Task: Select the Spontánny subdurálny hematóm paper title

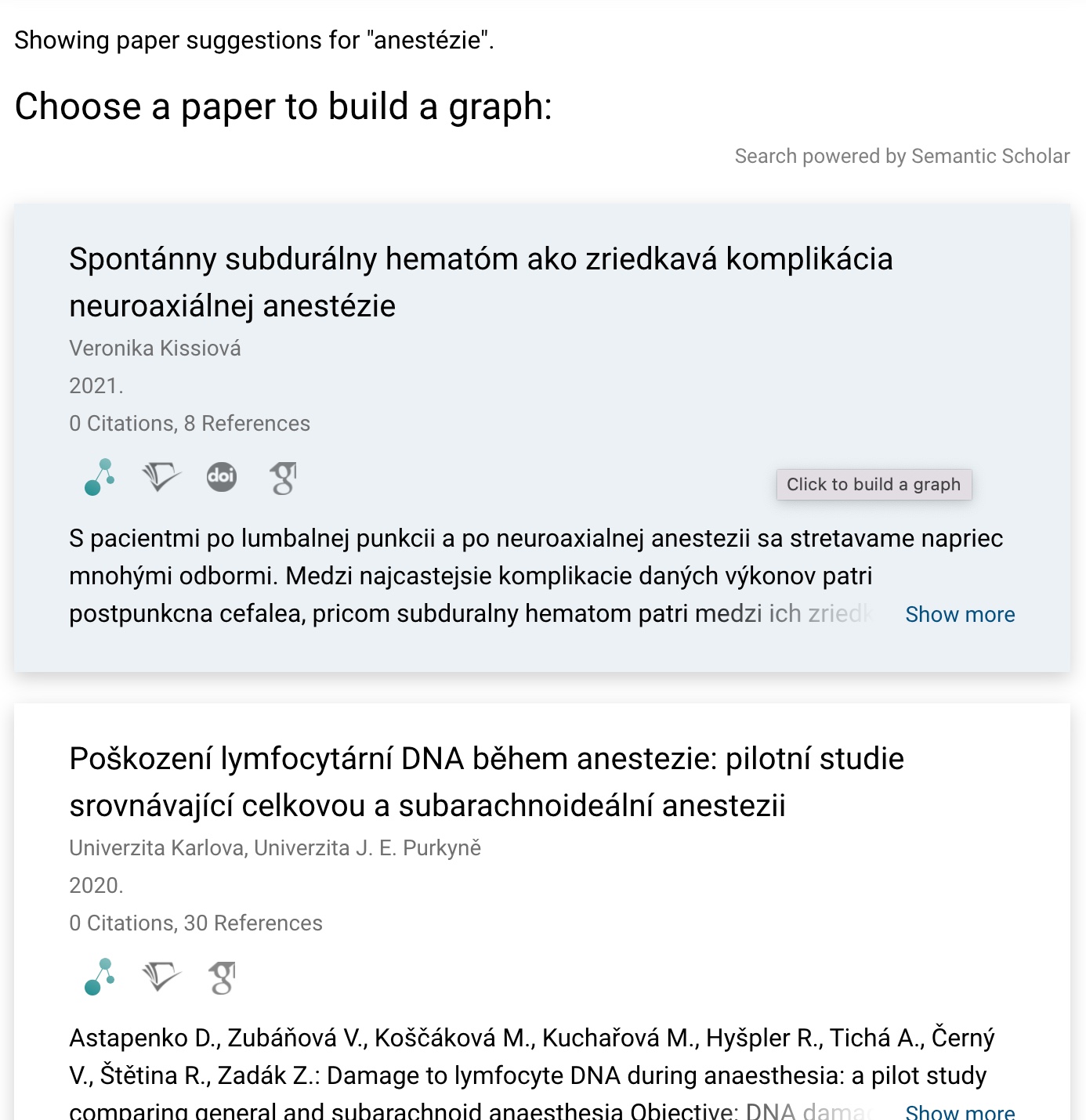Action: [480, 282]
